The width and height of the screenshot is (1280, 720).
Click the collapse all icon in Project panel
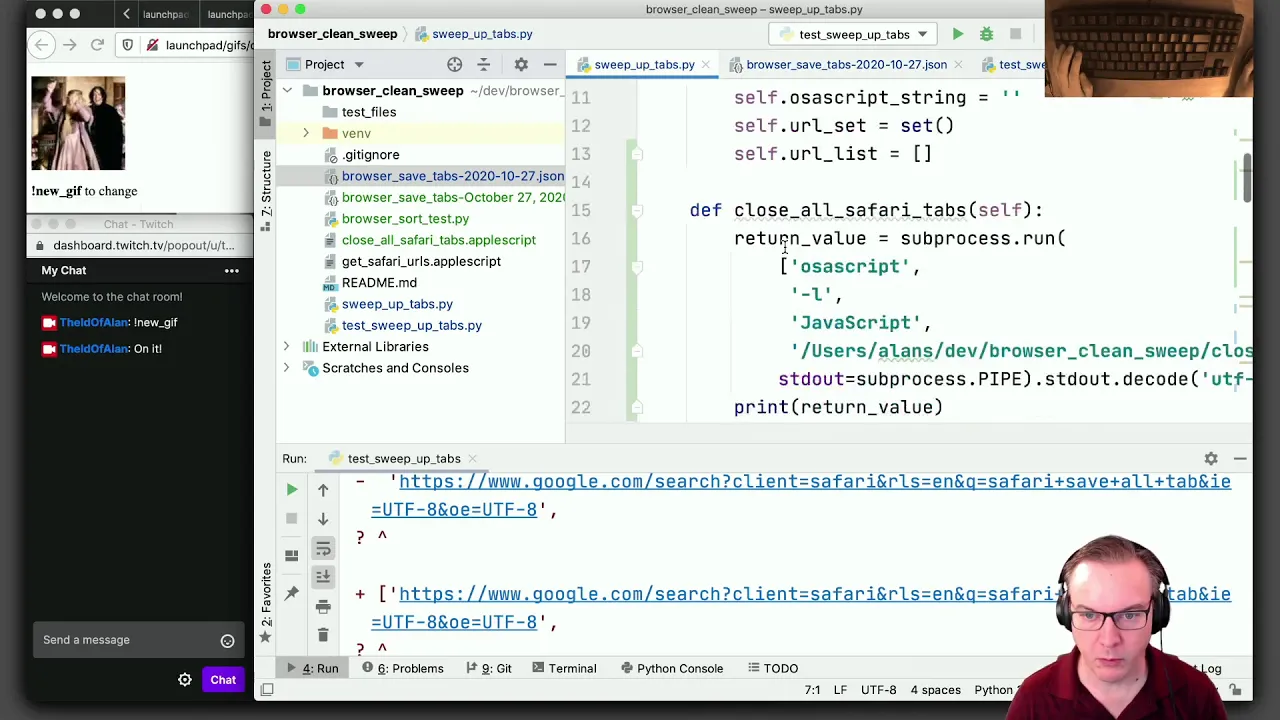coord(484,64)
